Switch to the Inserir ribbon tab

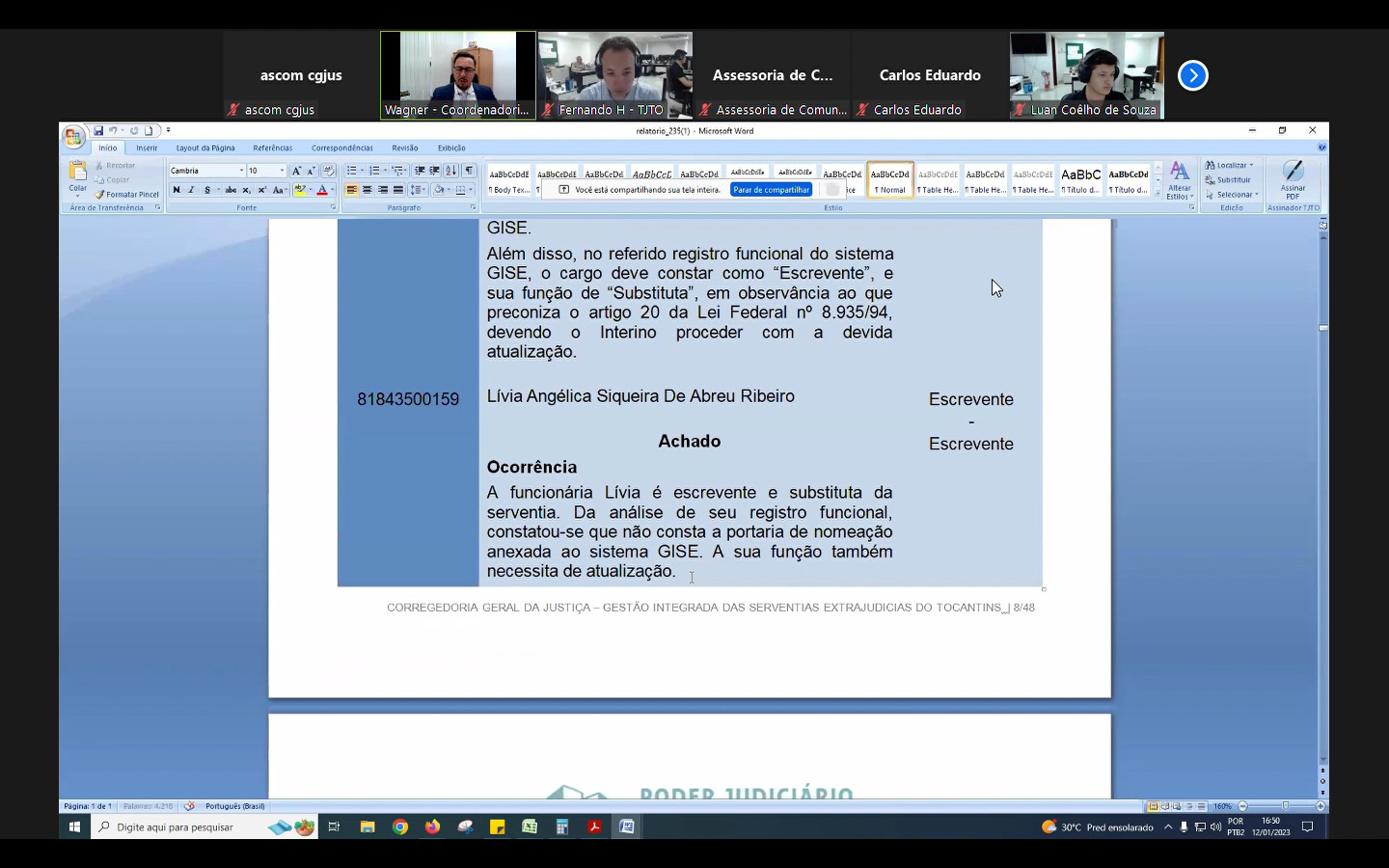147,149
